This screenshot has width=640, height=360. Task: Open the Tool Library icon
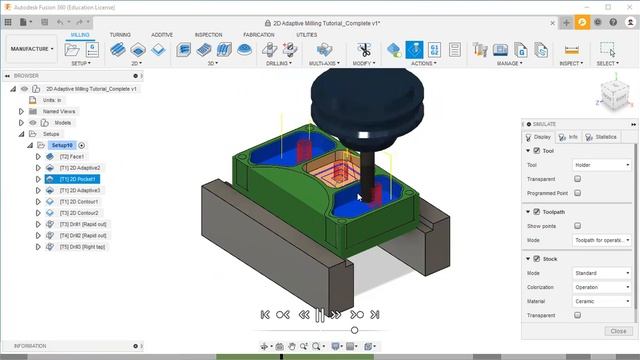480,50
